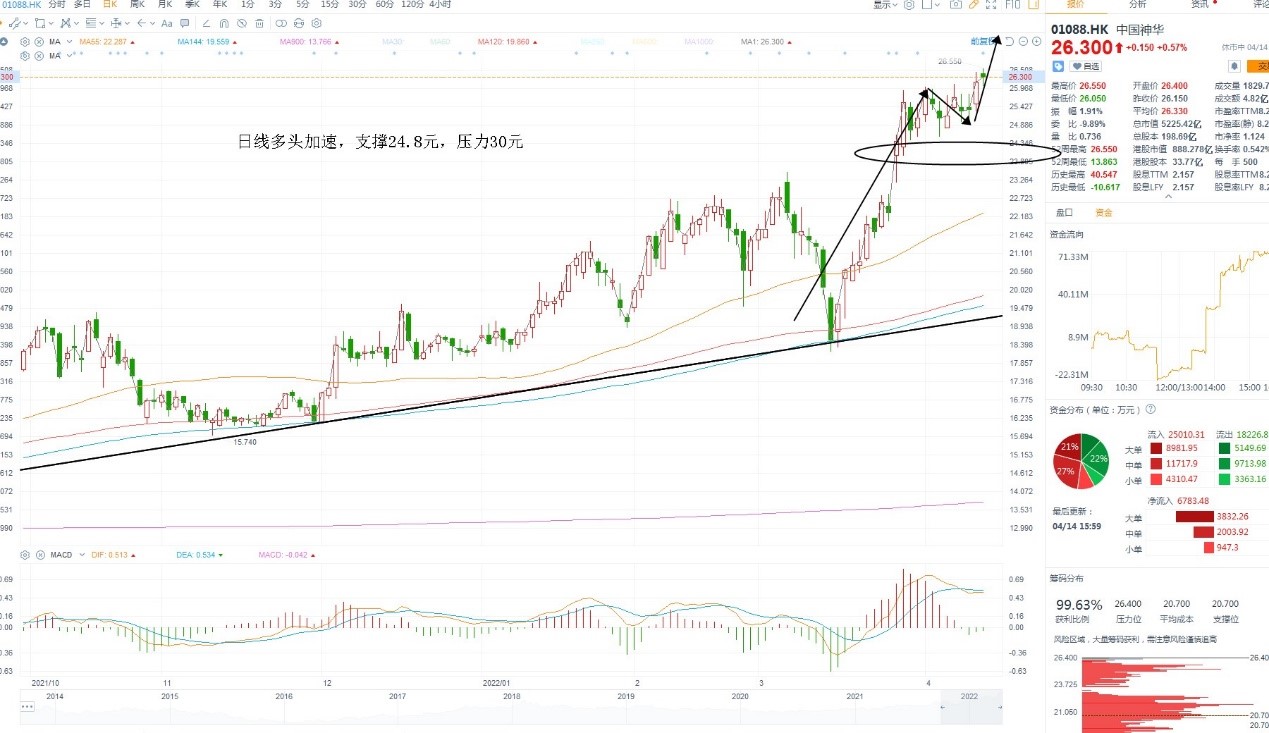The image size is (1269, 733).
Task: Expand the Fibonacci levels tool dropdown
Action: click(102, 23)
